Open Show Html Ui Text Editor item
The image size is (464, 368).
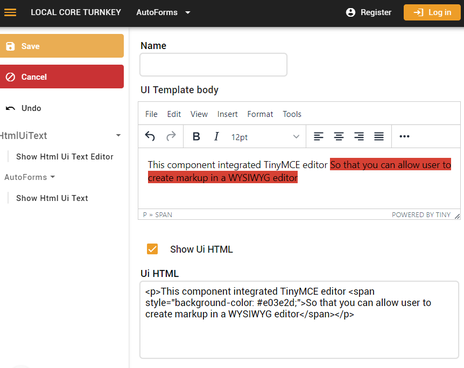click(65, 157)
